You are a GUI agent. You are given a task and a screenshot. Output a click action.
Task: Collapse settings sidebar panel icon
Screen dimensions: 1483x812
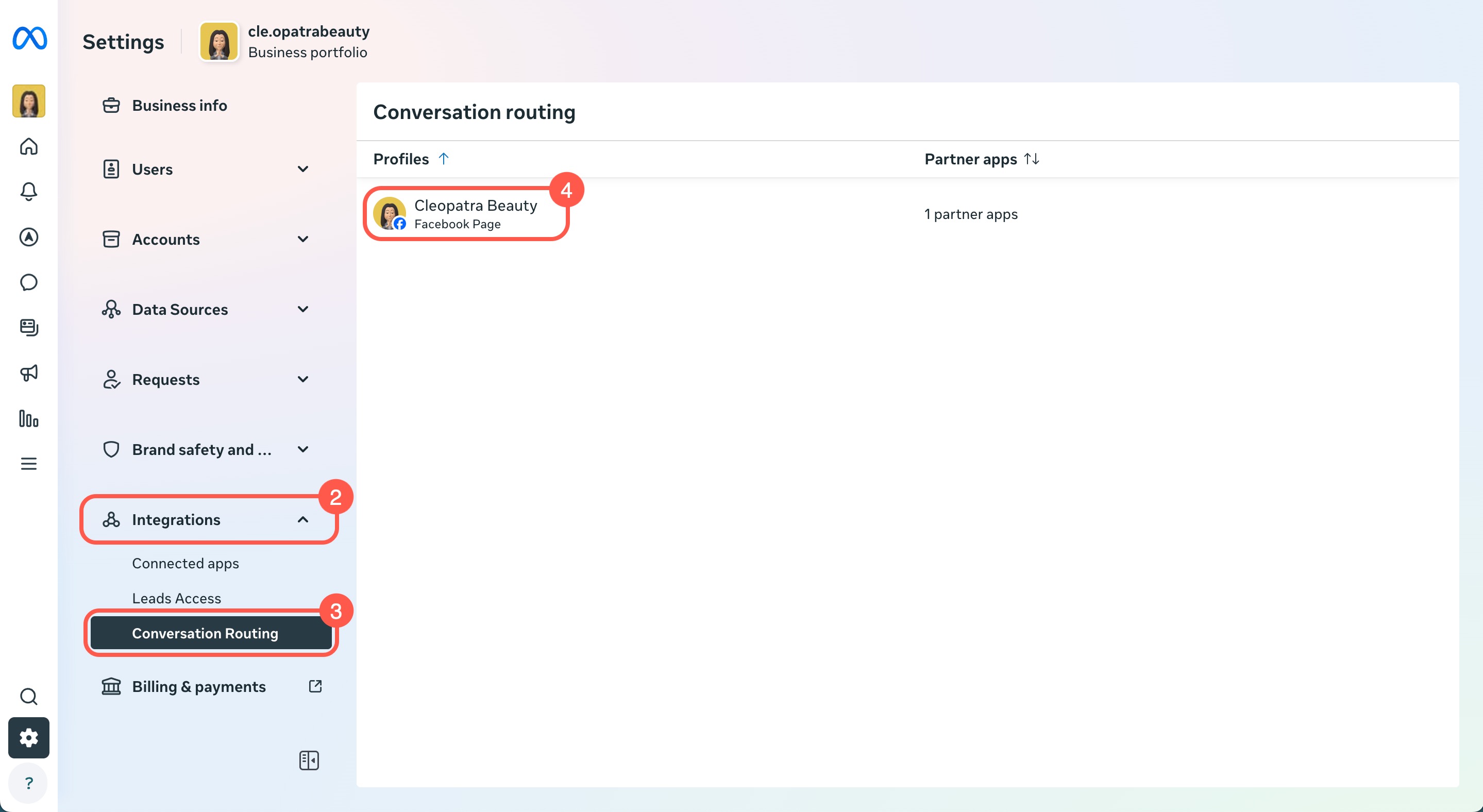(x=309, y=760)
